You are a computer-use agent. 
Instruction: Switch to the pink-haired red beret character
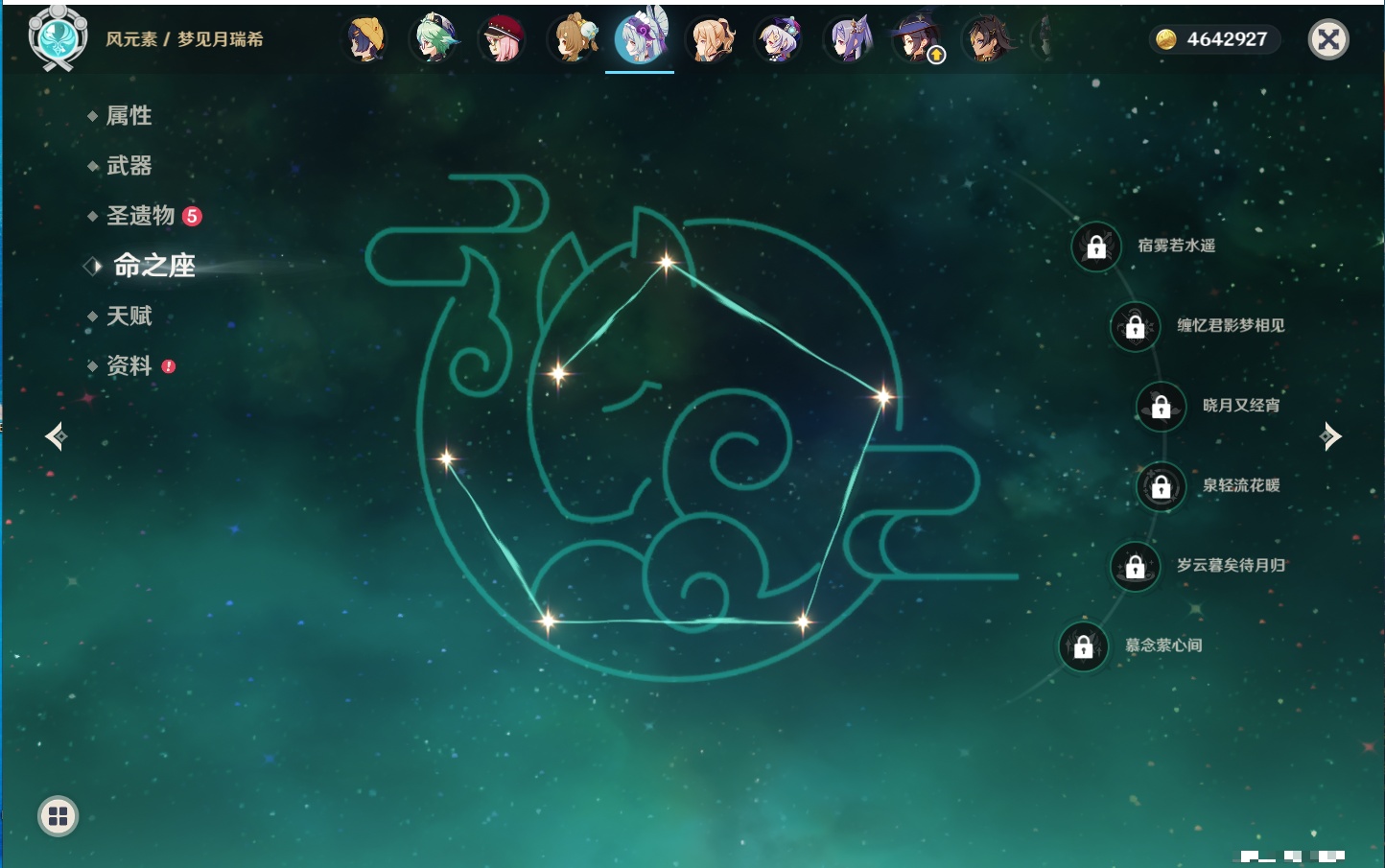pyautogui.click(x=504, y=39)
